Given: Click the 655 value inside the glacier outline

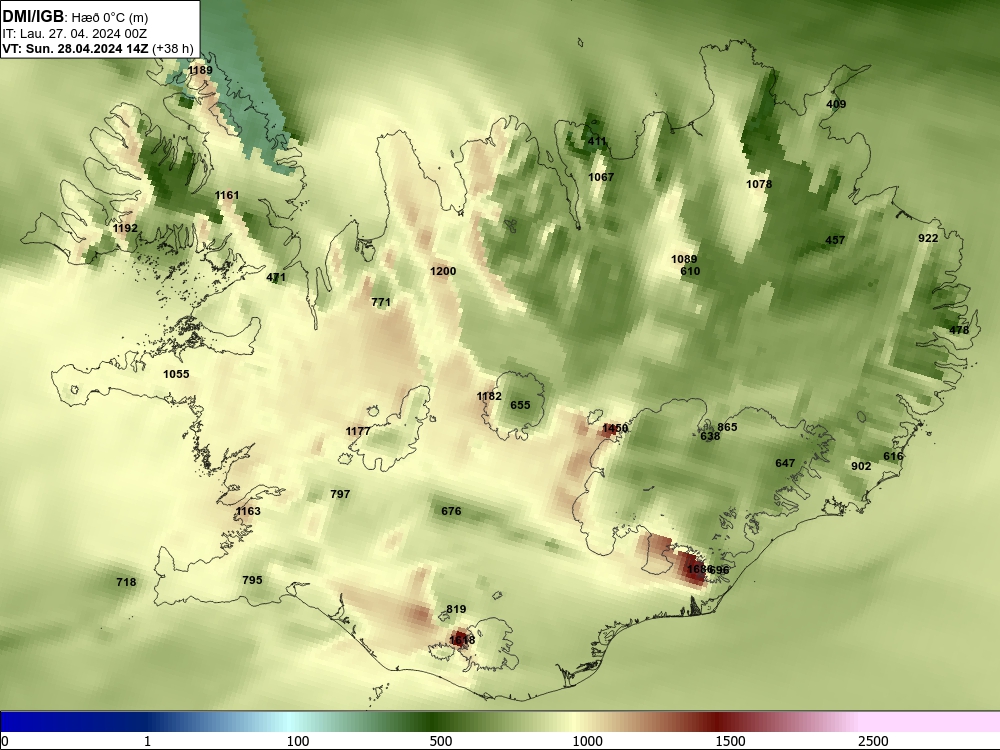Looking at the screenshot, I should click(520, 406).
